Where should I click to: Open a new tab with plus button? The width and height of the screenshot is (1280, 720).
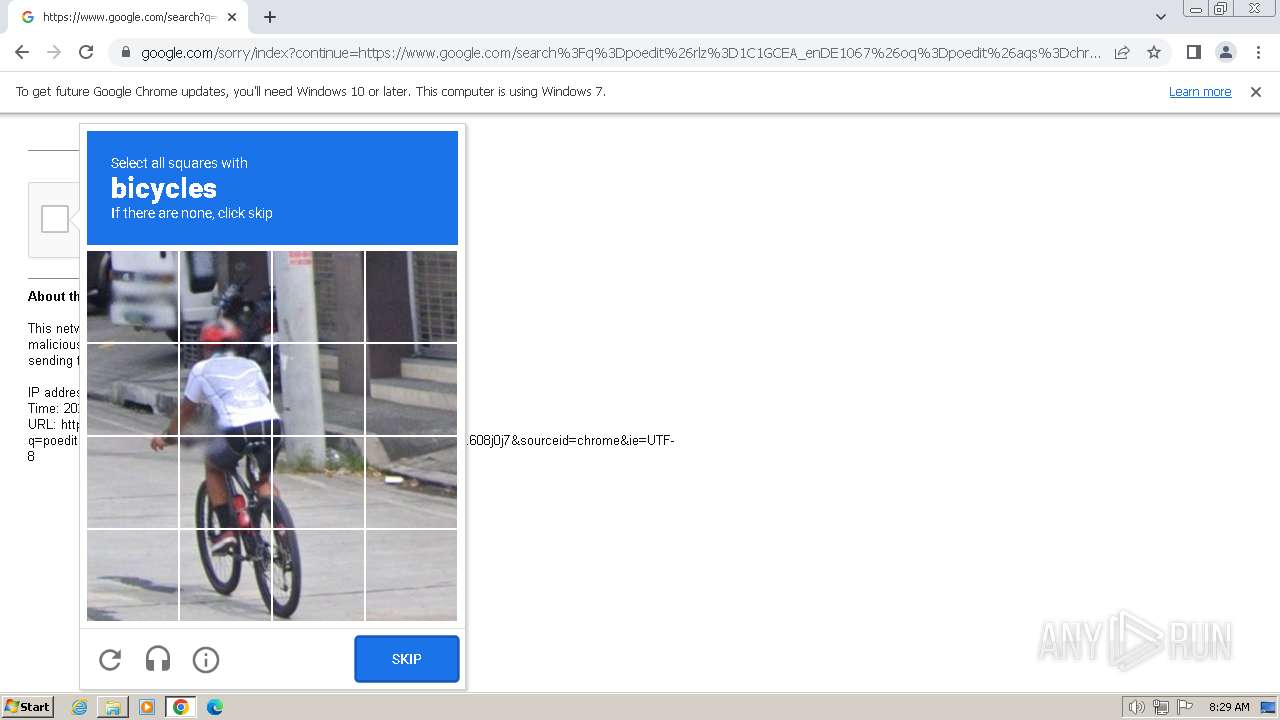270,17
